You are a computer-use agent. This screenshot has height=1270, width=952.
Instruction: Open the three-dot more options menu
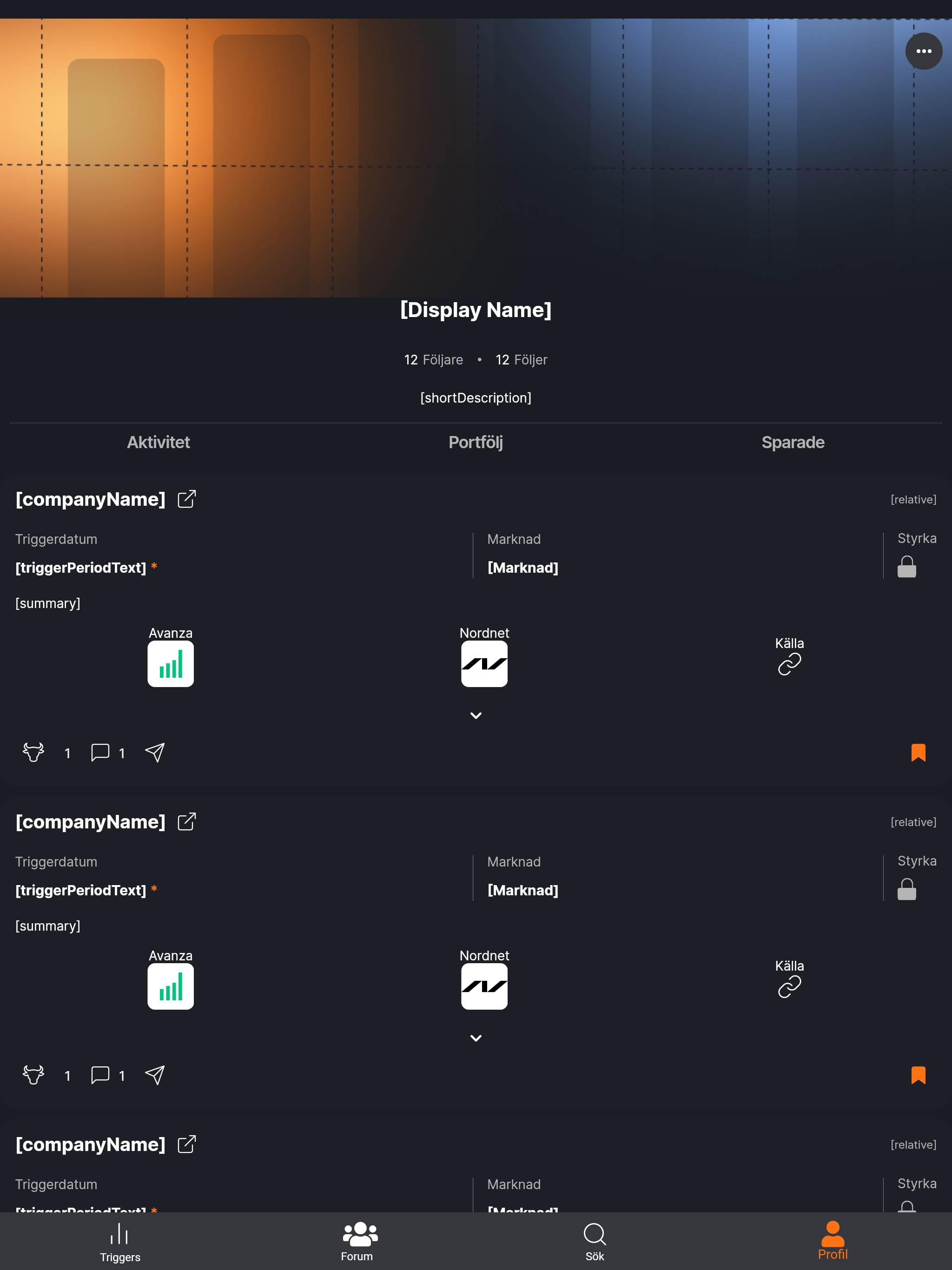923,51
